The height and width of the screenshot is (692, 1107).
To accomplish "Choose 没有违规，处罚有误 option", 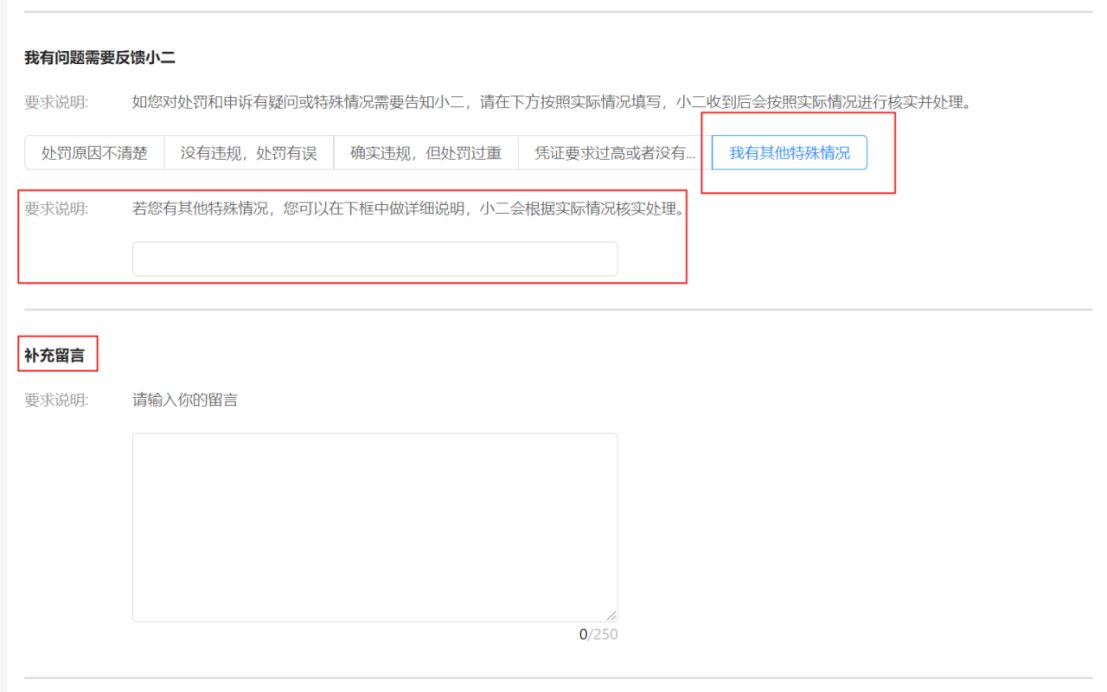I will pyautogui.click(x=248, y=153).
